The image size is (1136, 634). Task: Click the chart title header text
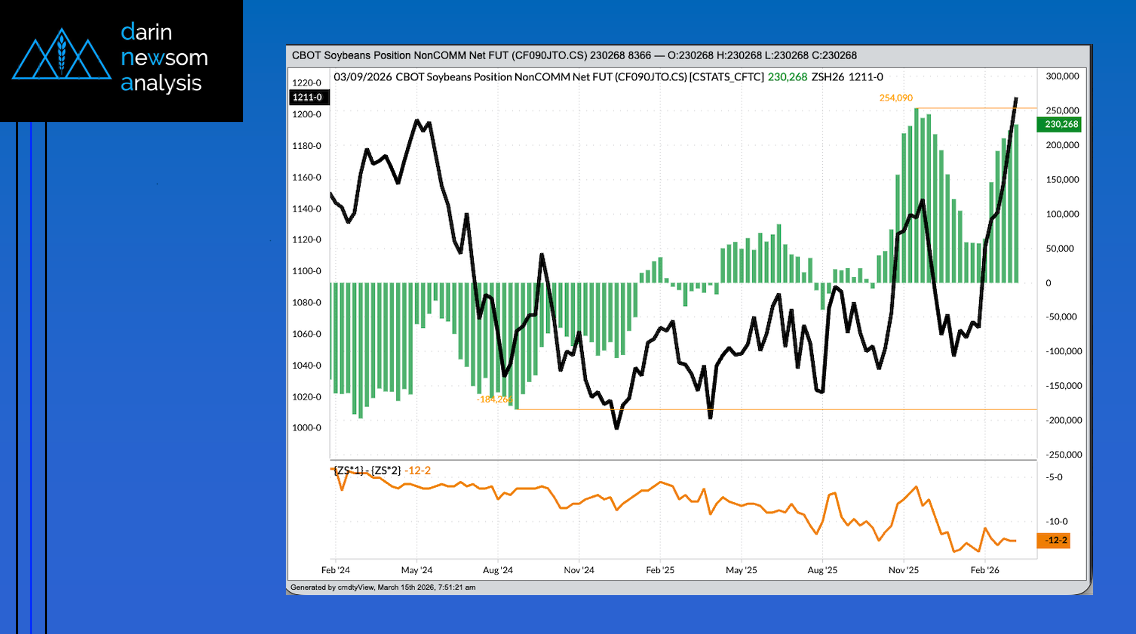573,55
